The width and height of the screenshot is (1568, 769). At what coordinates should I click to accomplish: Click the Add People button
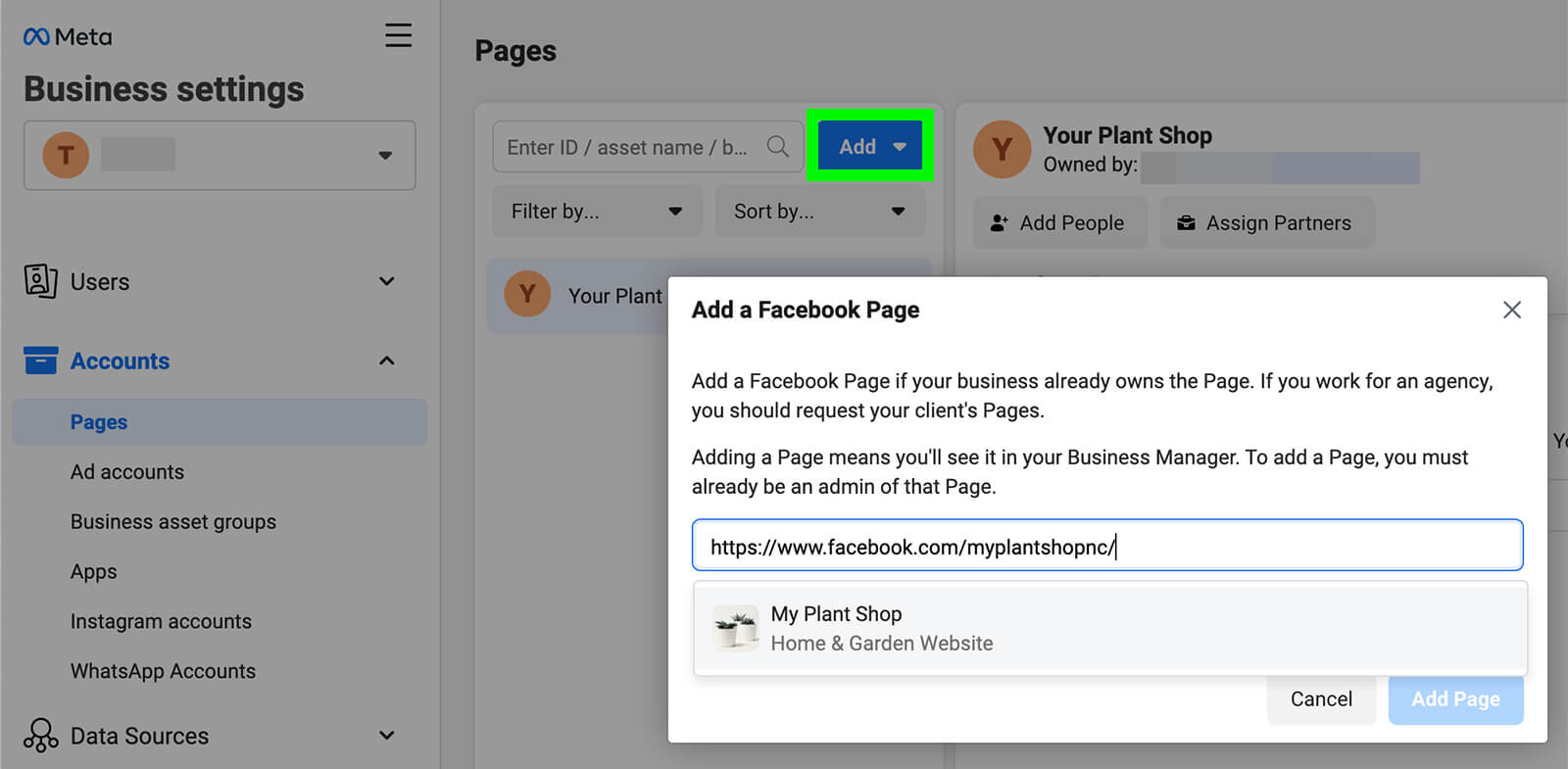(1059, 223)
